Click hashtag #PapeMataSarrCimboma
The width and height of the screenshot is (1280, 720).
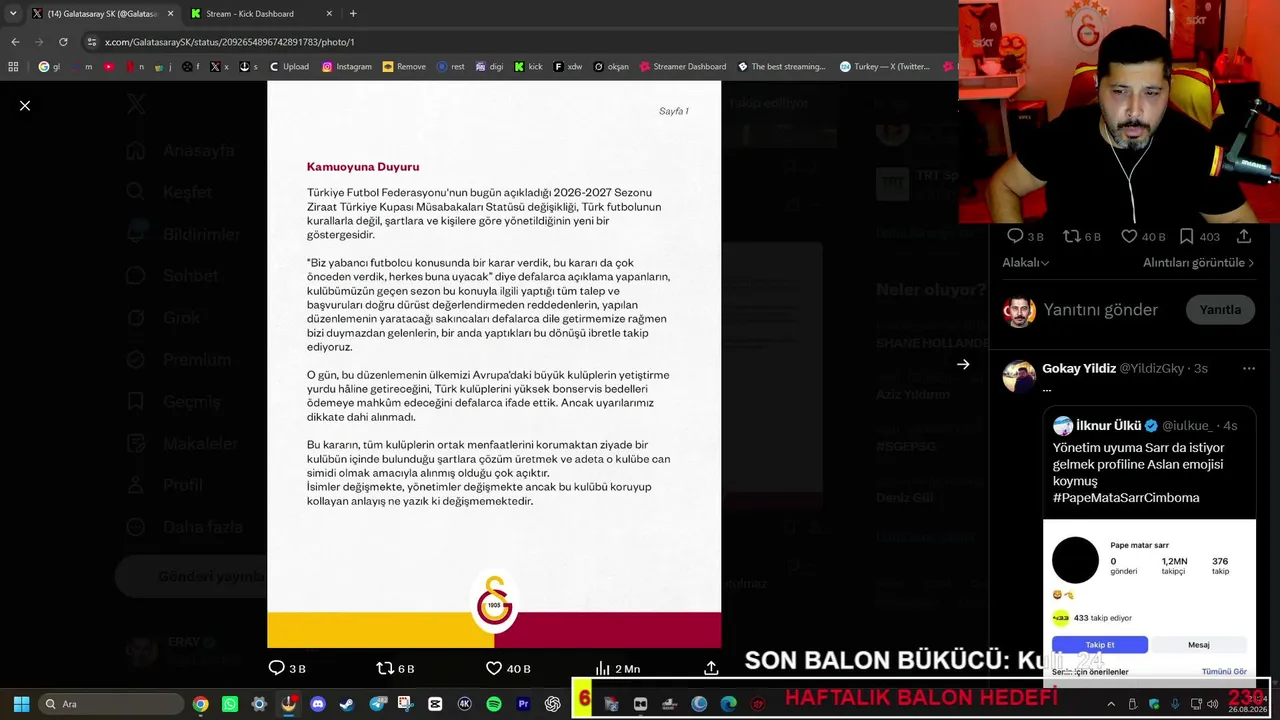pyautogui.click(x=1126, y=497)
